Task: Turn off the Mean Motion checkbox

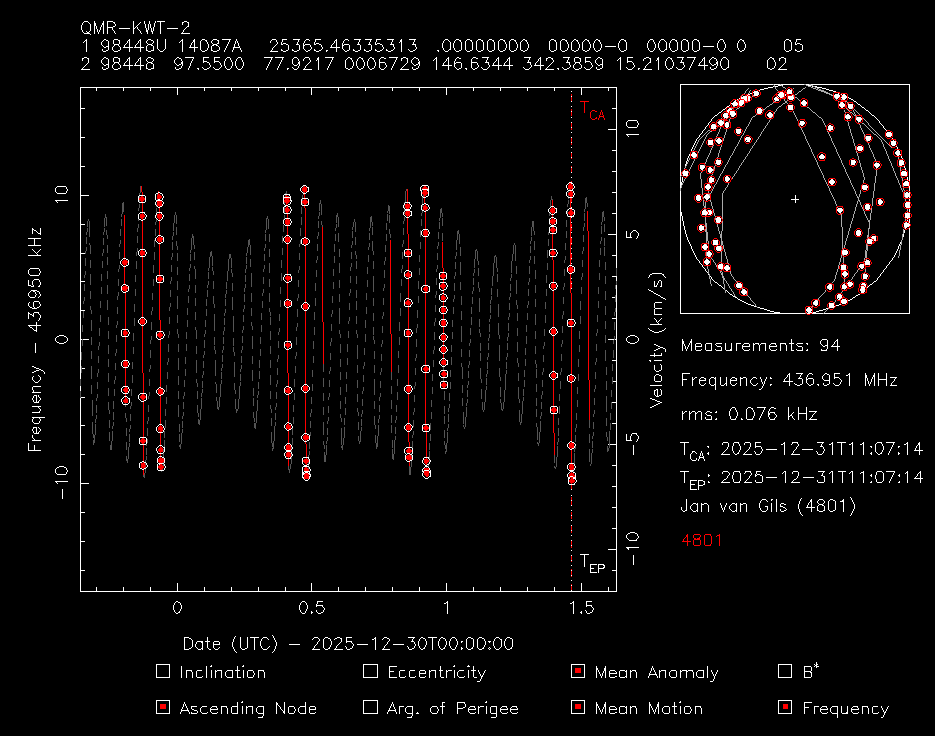Action: pyautogui.click(x=577, y=708)
